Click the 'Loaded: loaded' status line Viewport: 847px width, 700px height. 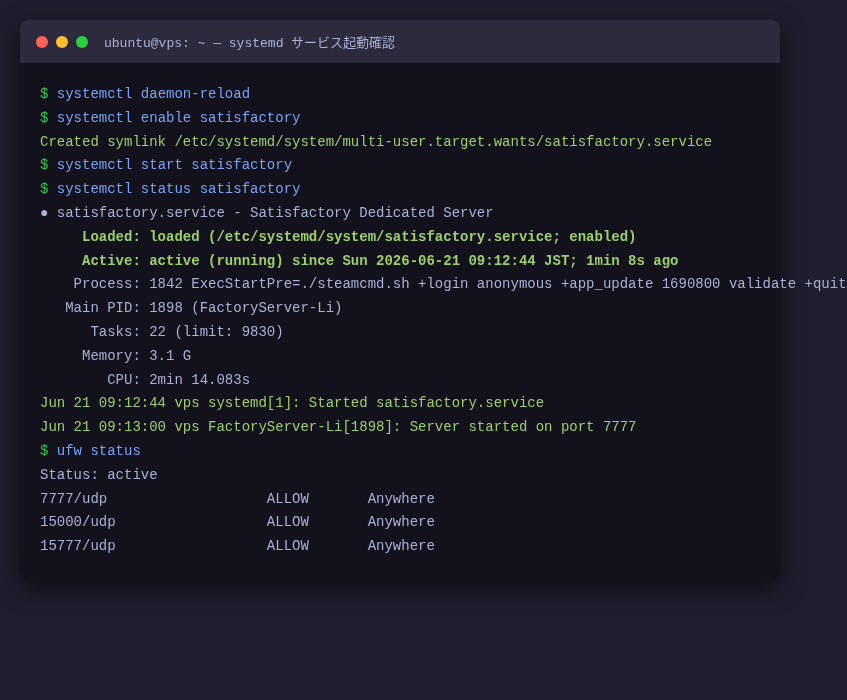click(359, 236)
